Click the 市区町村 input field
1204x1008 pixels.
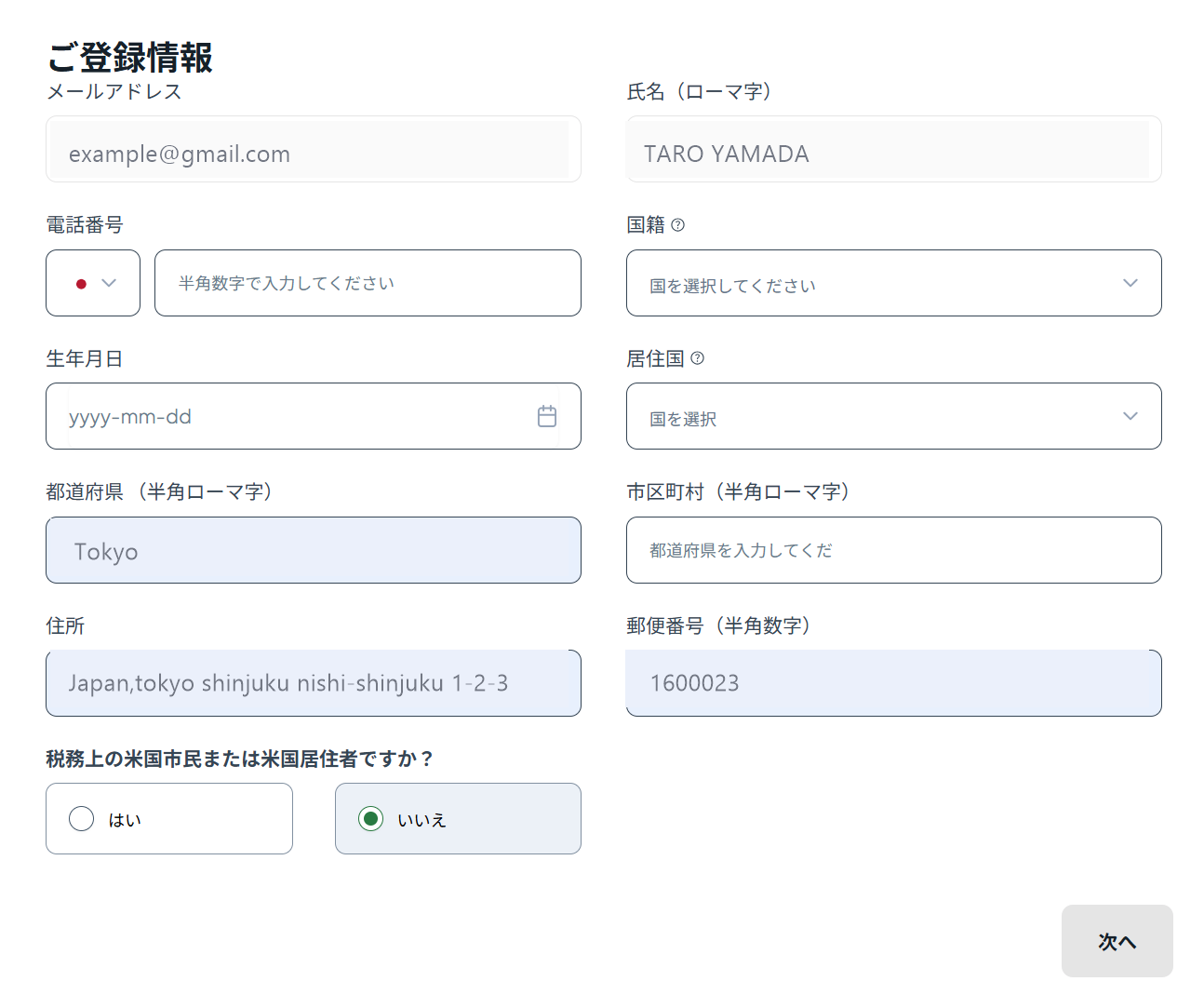[893, 550]
